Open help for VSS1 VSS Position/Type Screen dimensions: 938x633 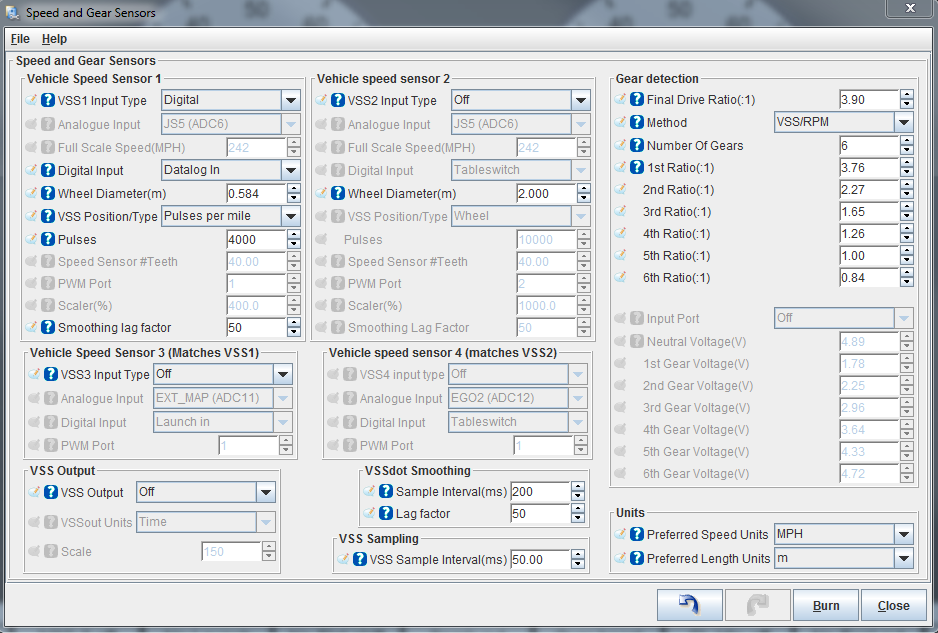(48, 216)
